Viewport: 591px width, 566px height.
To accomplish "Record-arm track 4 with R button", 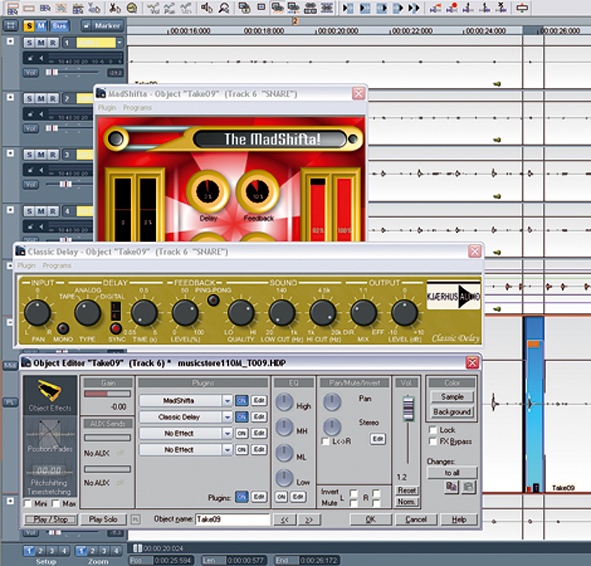I will click(52, 211).
